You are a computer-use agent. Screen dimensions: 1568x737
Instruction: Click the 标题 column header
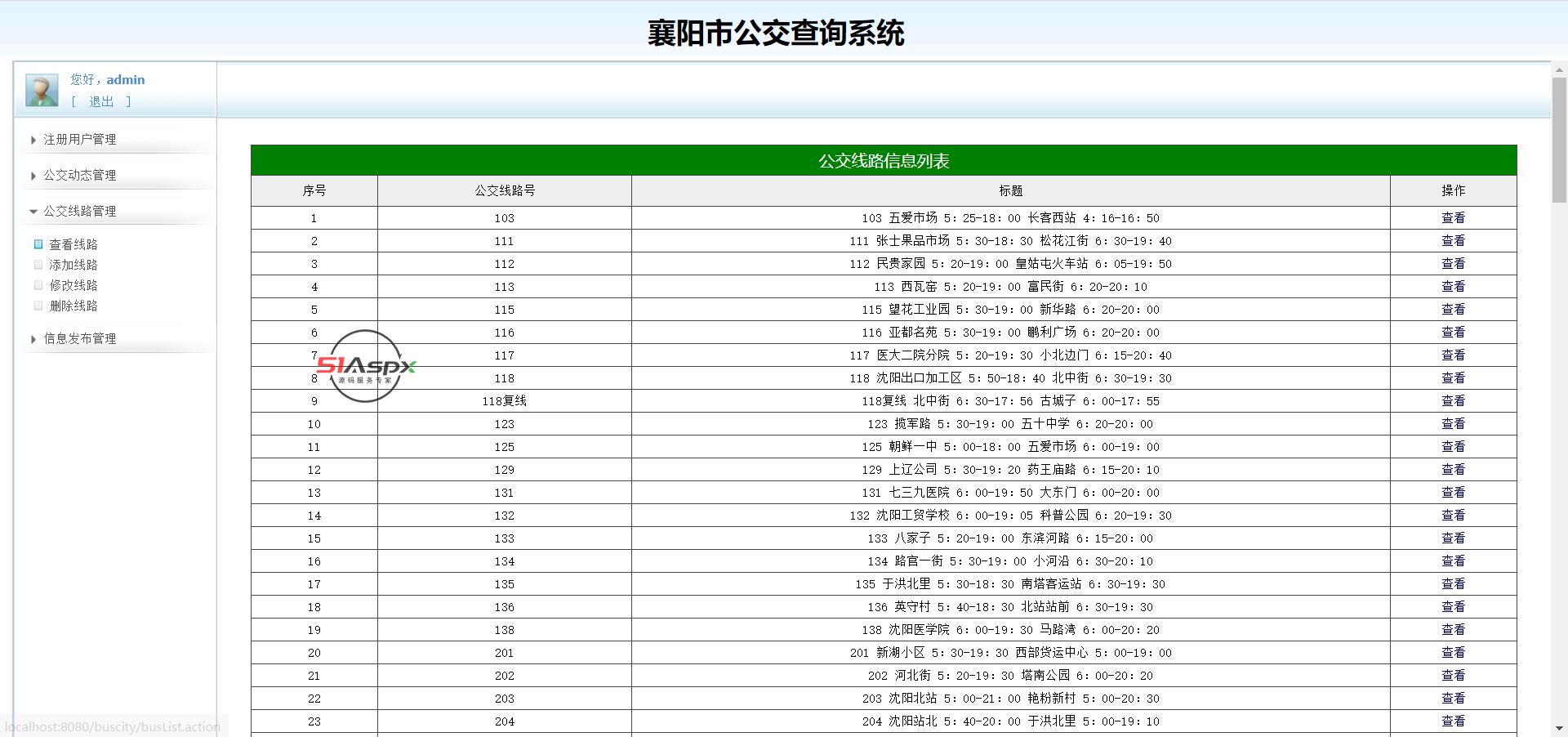pos(1011,190)
